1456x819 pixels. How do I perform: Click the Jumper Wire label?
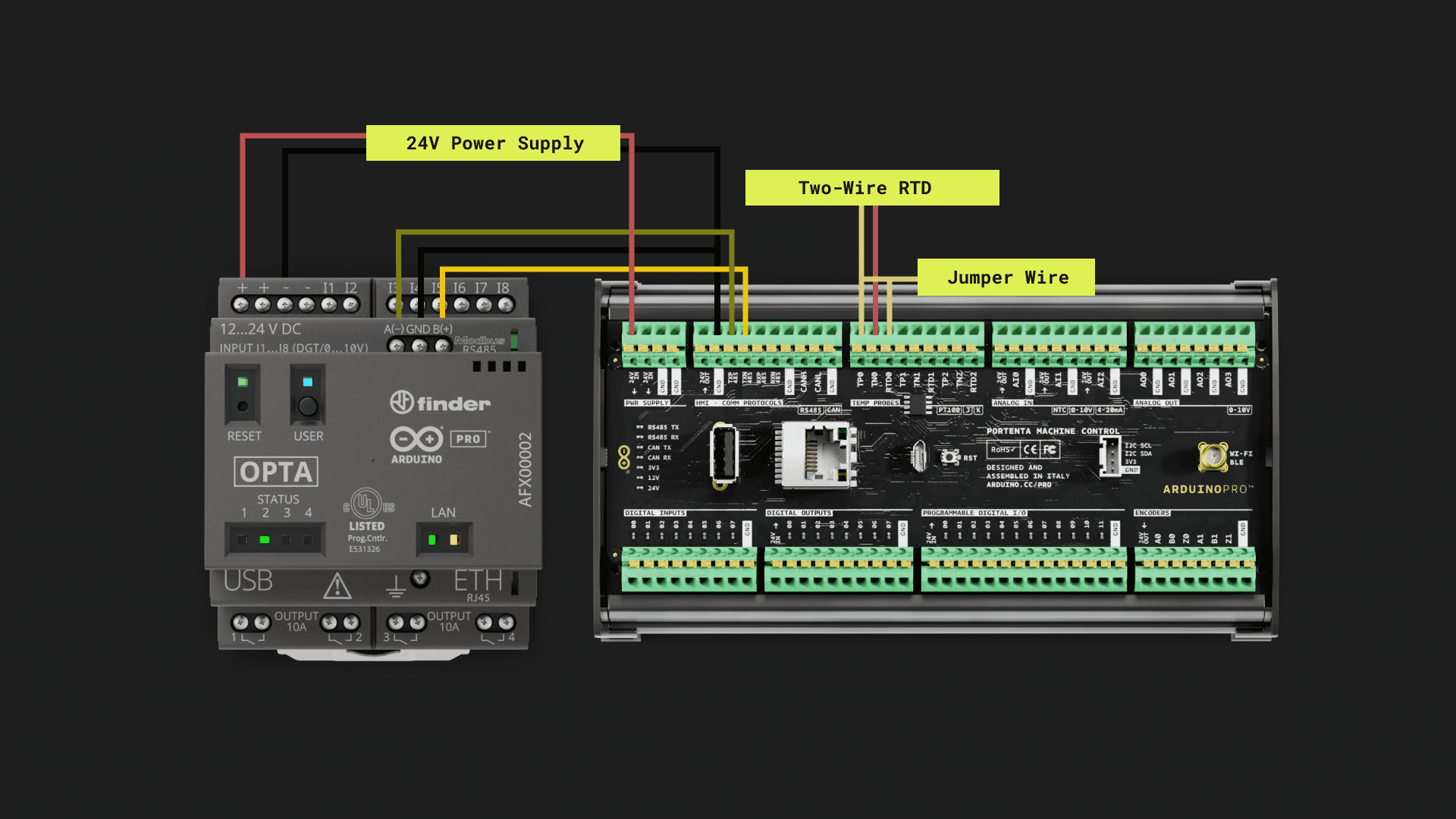[1006, 278]
